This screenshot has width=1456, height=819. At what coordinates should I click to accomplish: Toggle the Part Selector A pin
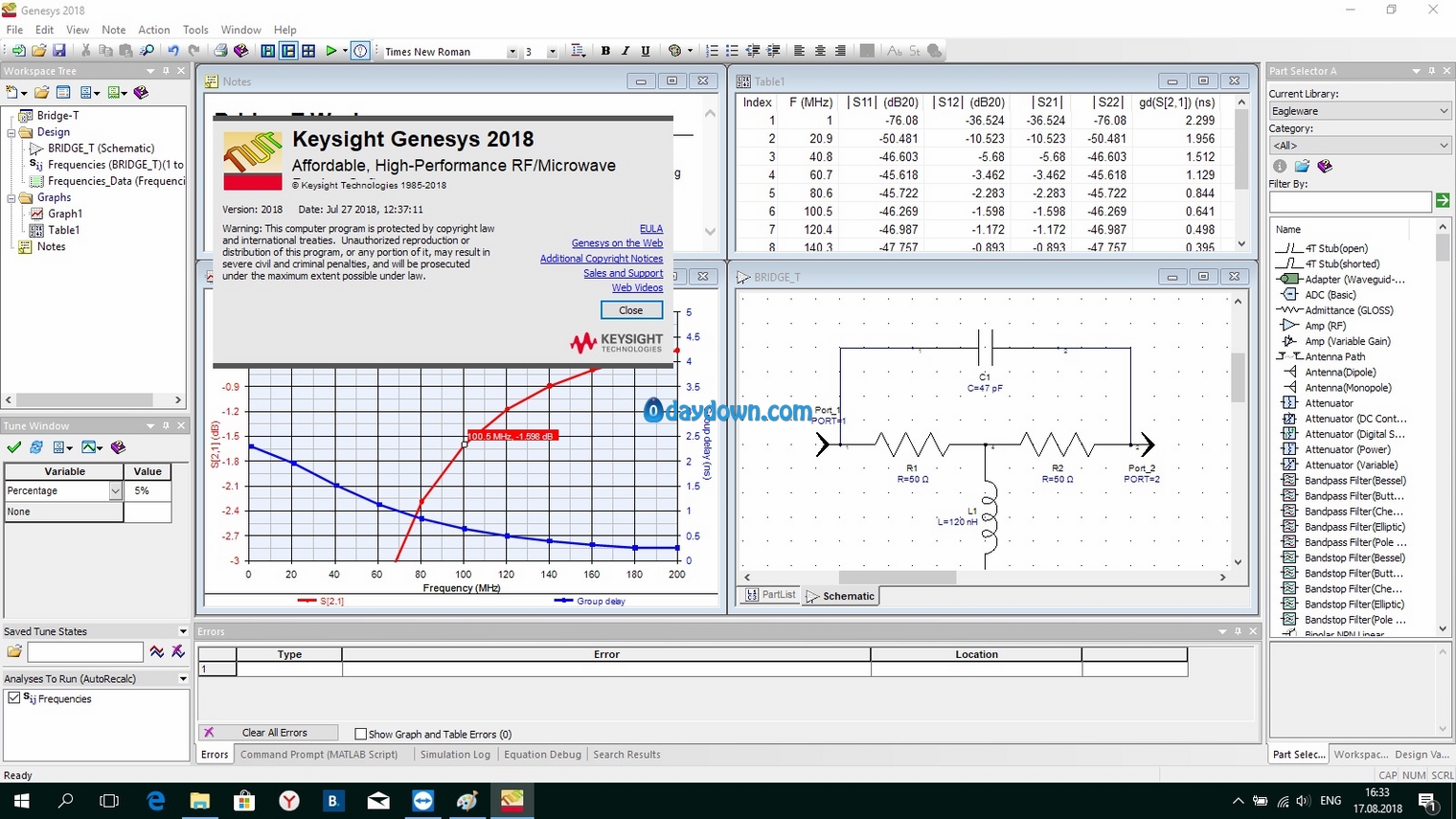[1432, 71]
